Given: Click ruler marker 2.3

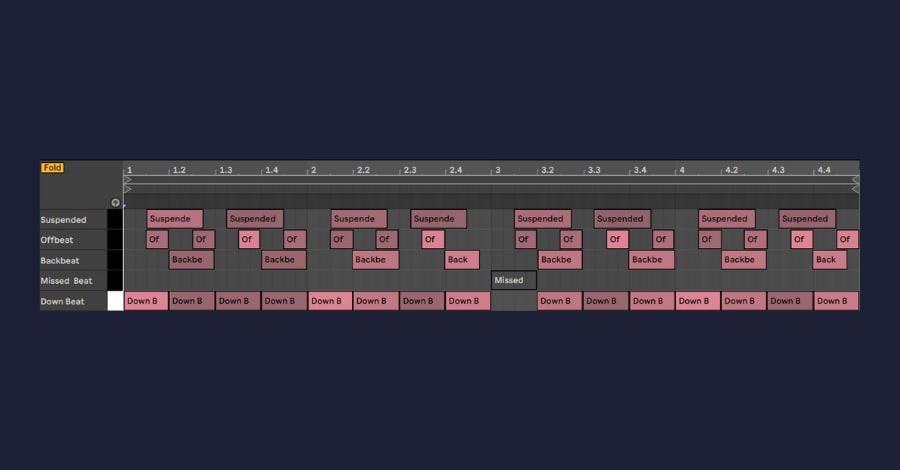Looking at the screenshot, I should pyautogui.click(x=410, y=170).
